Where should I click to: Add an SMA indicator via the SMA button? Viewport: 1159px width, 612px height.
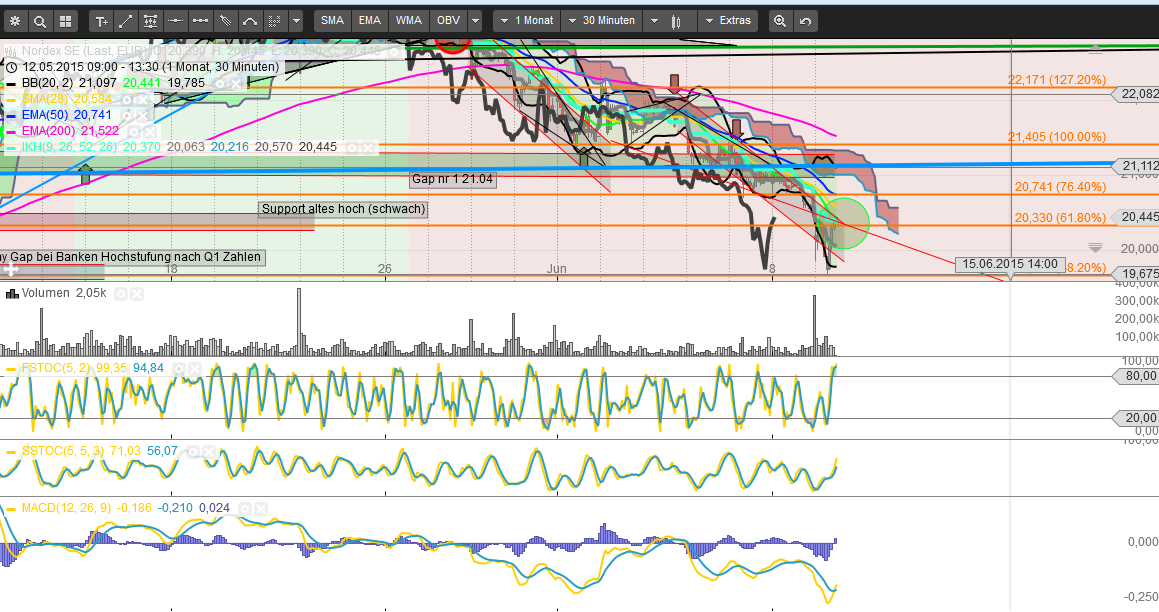pyautogui.click(x=332, y=19)
